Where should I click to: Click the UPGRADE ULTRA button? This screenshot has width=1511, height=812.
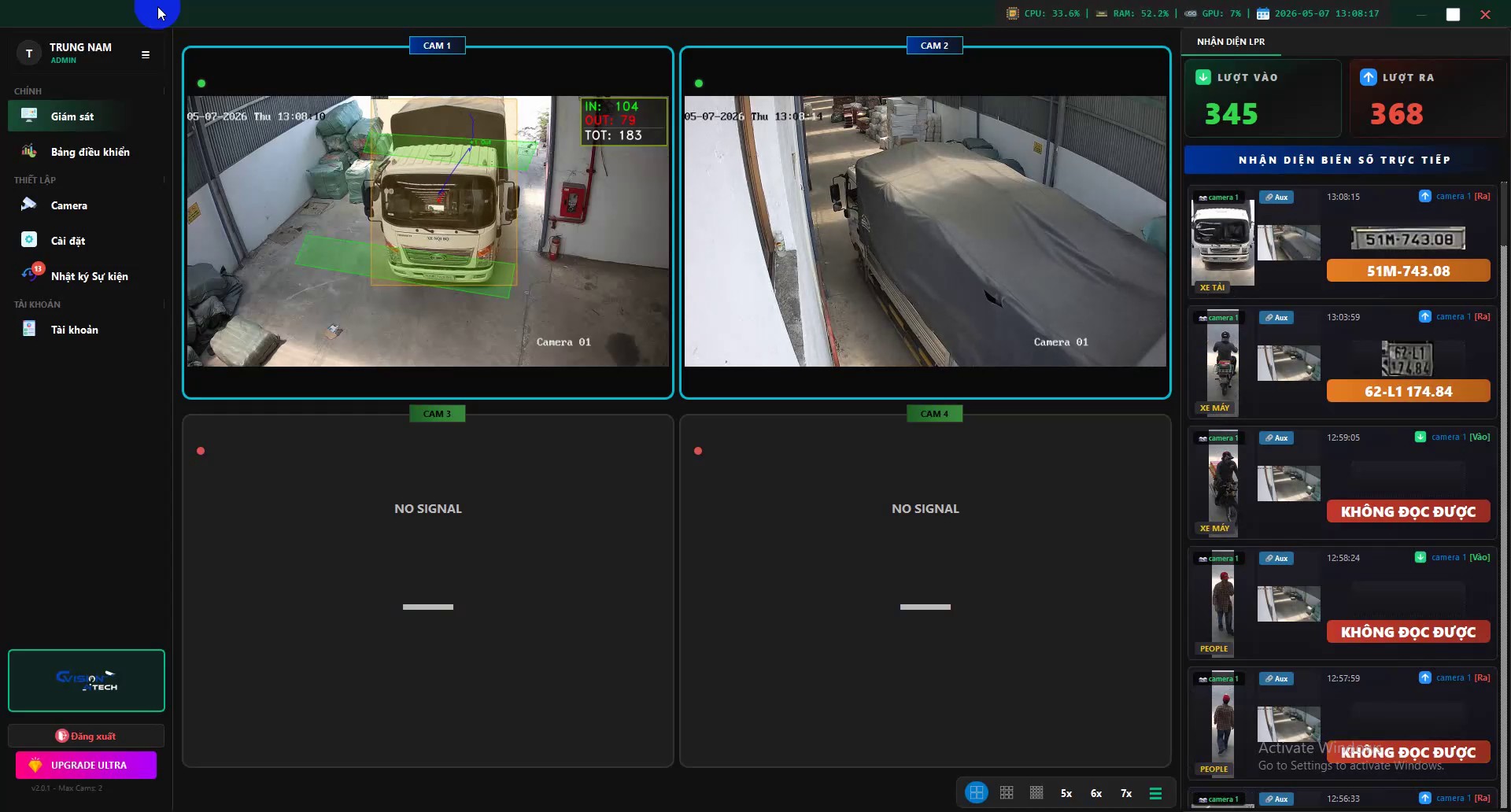click(x=86, y=765)
